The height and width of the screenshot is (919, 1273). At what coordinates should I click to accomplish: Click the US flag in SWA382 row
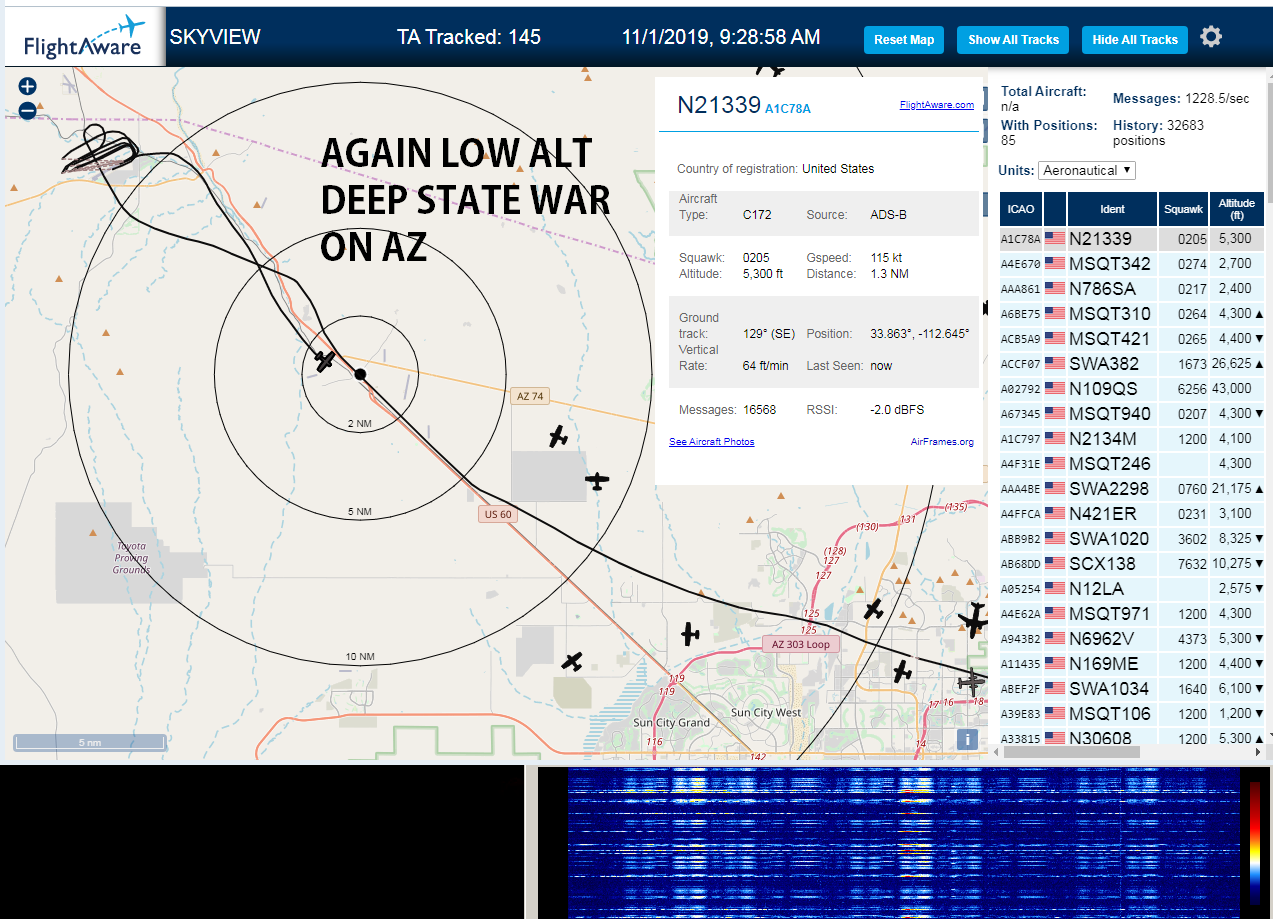[1054, 364]
